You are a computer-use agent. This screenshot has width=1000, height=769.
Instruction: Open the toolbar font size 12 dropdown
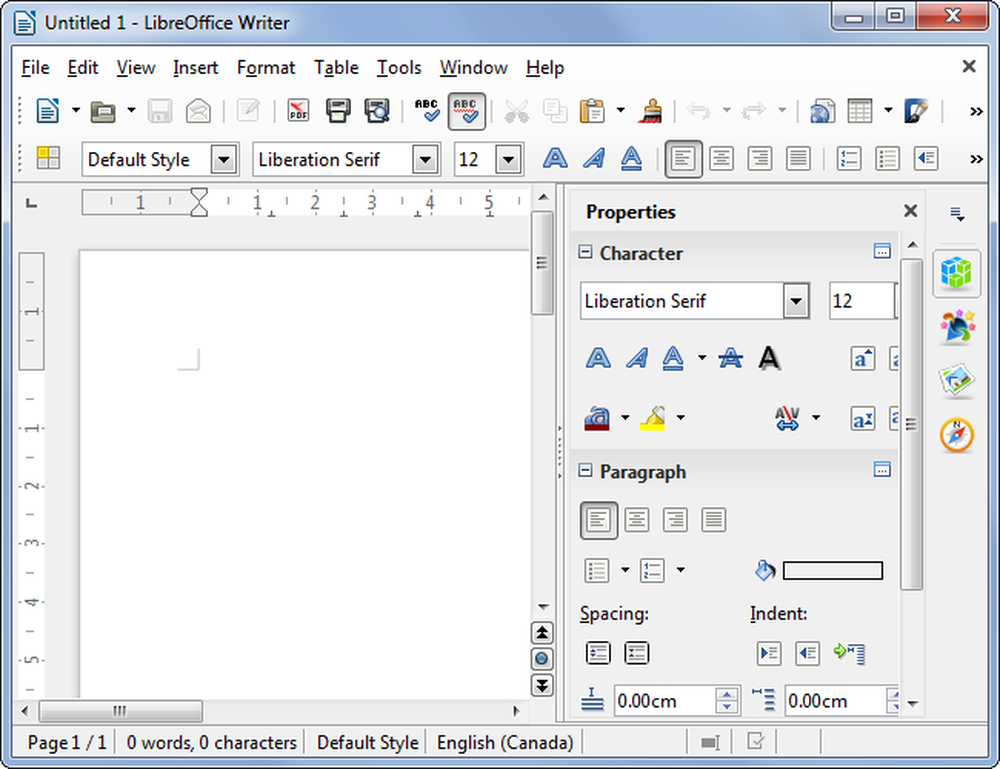508,159
